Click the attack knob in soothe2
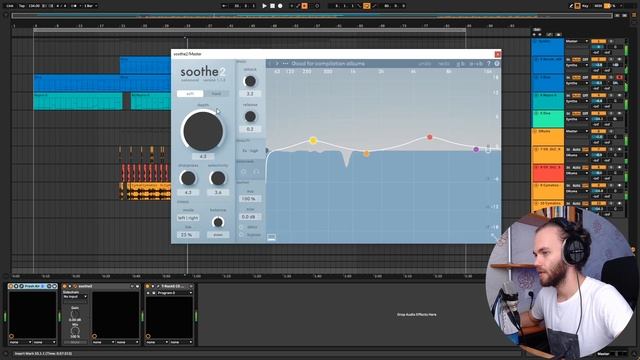Viewport: 640px width, 360px height. [x=250, y=81]
